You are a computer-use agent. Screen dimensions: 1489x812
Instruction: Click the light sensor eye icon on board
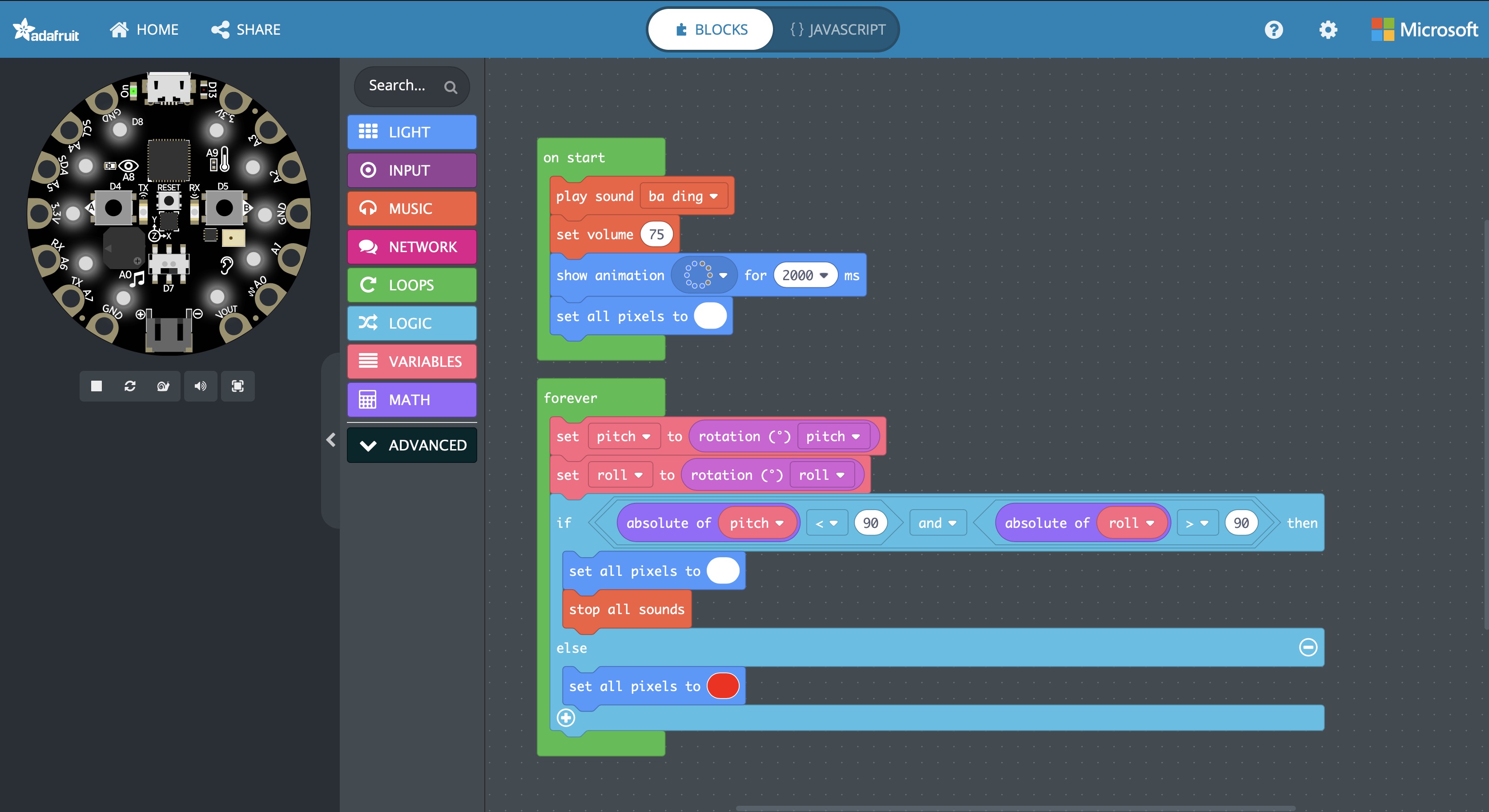click(x=128, y=166)
